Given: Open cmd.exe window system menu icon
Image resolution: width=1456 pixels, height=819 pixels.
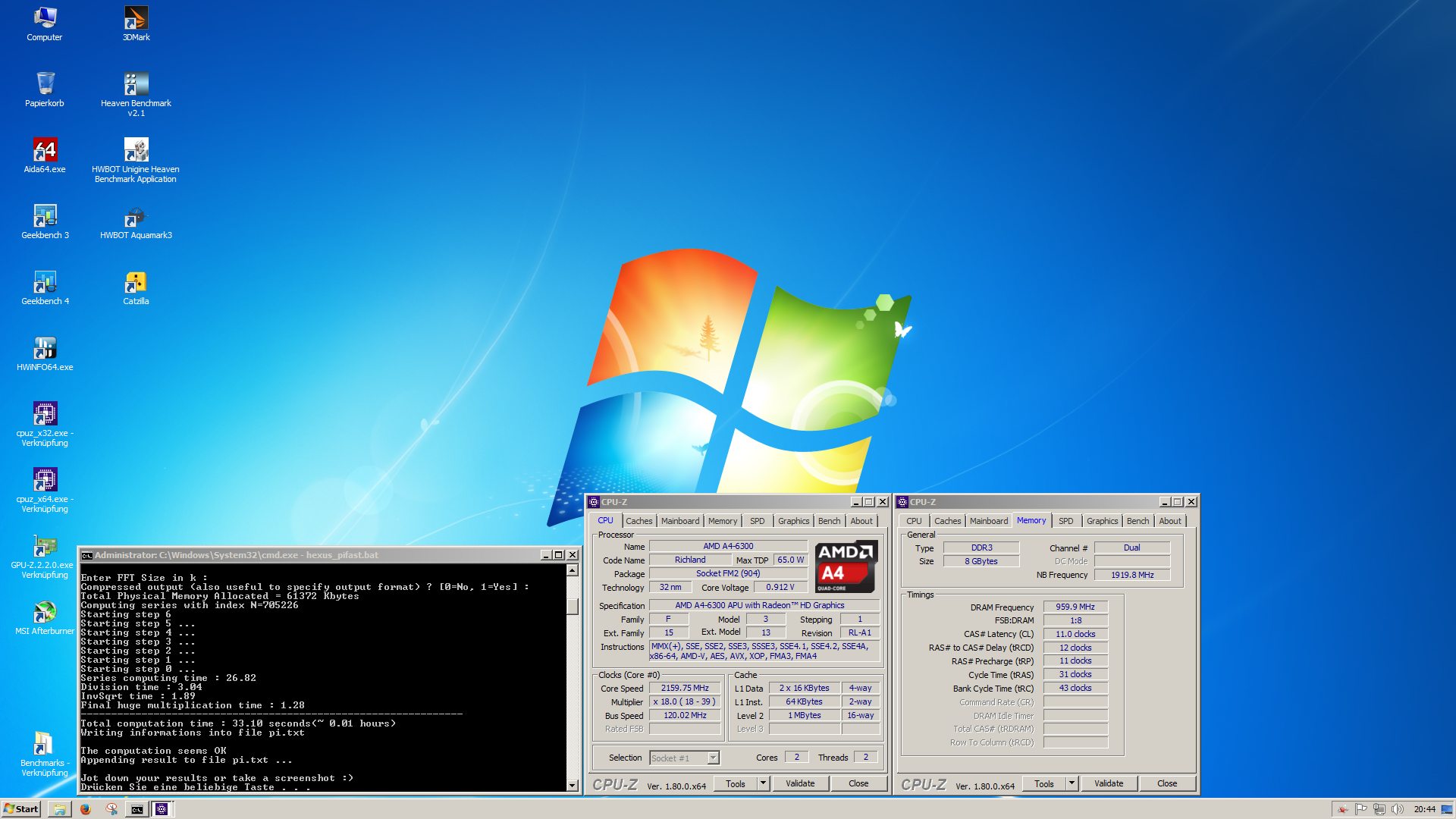Looking at the screenshot, I should coord(87,555).
